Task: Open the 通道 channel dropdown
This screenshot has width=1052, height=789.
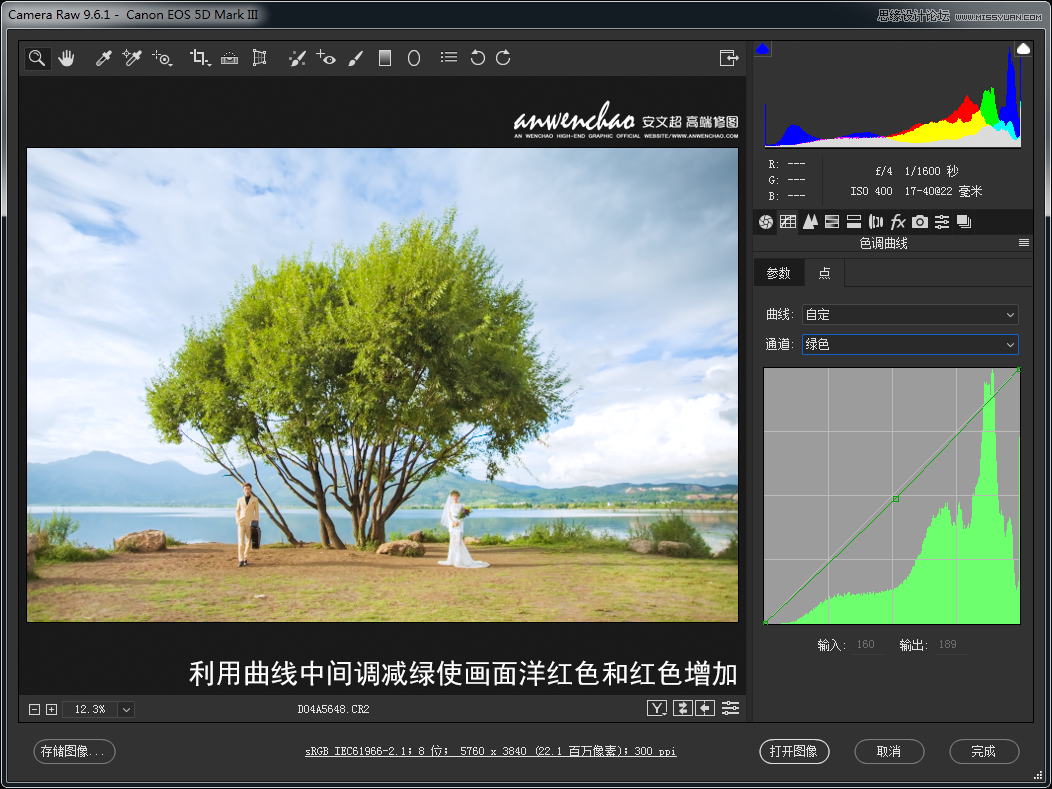Action: point(910,345)
